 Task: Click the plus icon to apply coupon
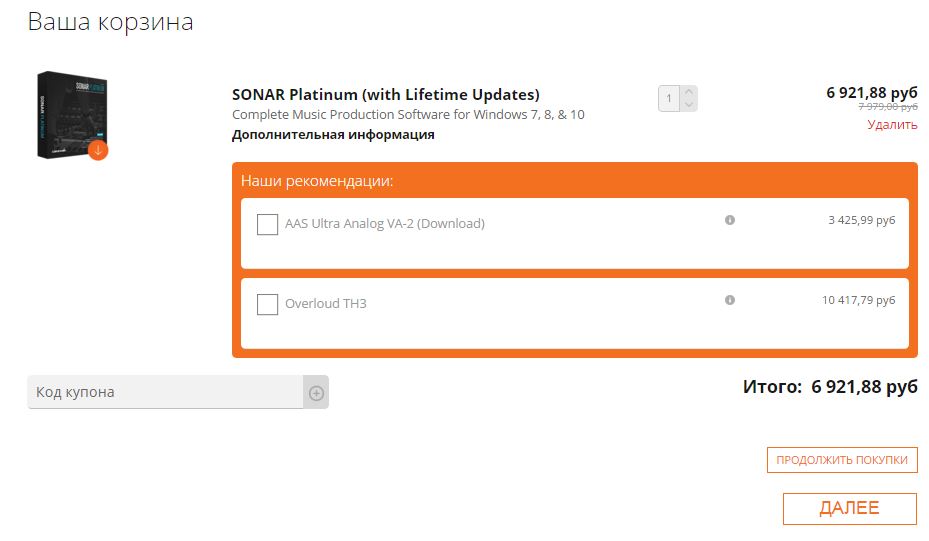[x=316, y=392]
